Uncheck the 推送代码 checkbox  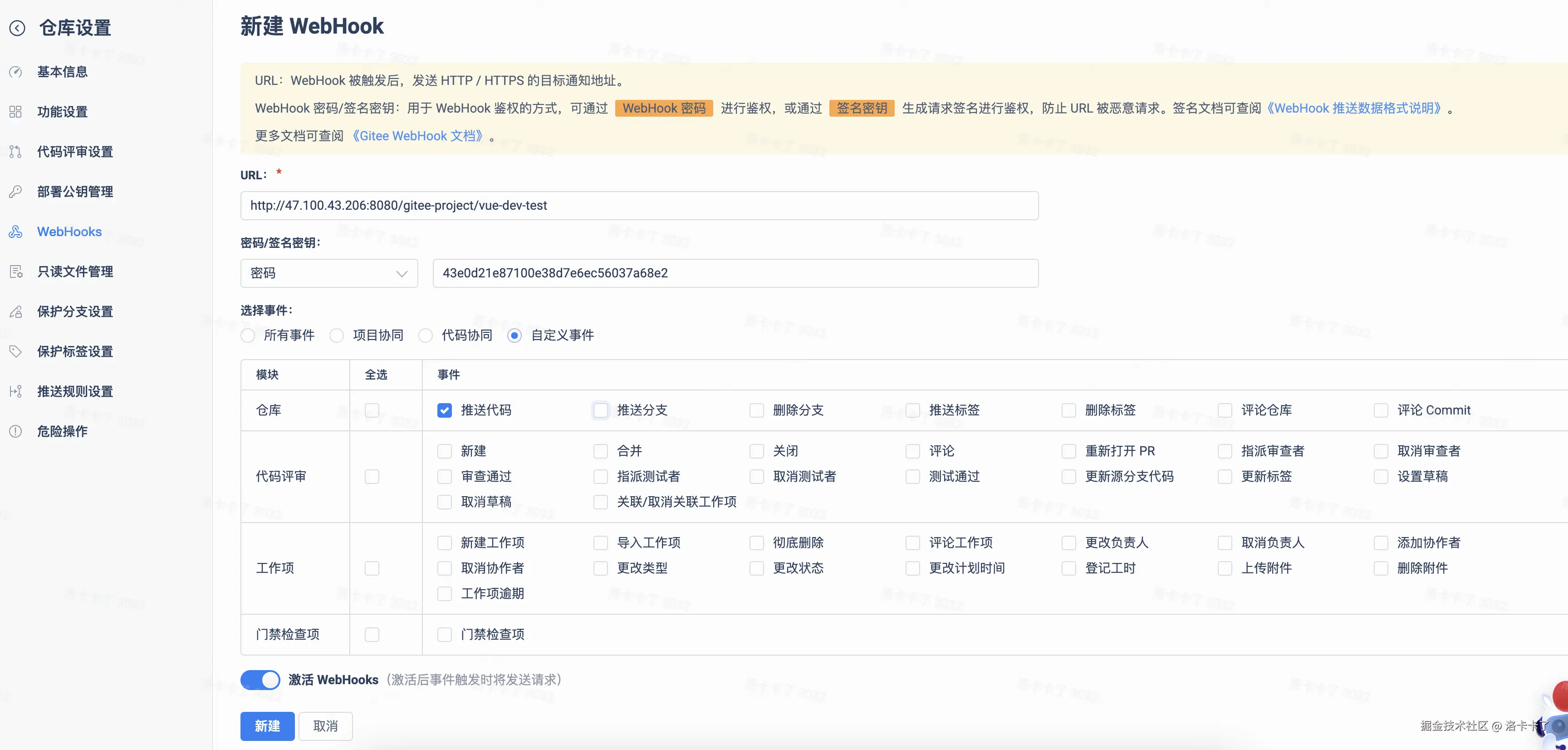tap(444, 411)
